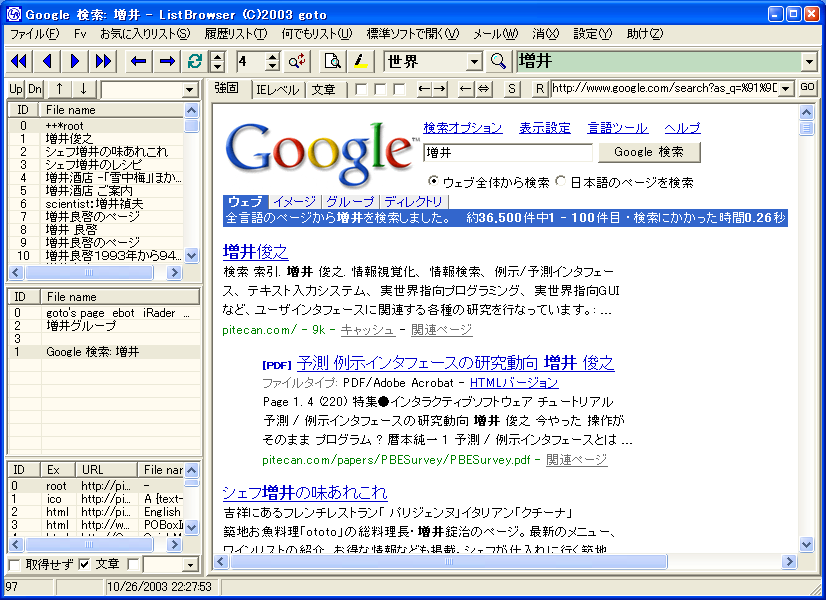Viewport: 826px width, 600px height.
Task: Click the Google search text field
Action: pyautogui.click(x=508, y=152)
